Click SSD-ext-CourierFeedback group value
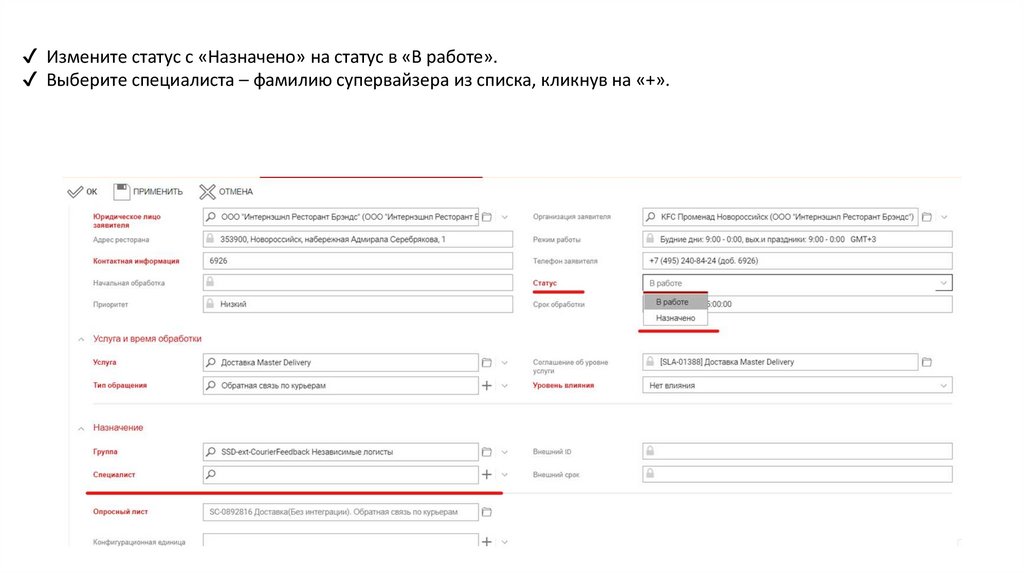 [307, 452]
